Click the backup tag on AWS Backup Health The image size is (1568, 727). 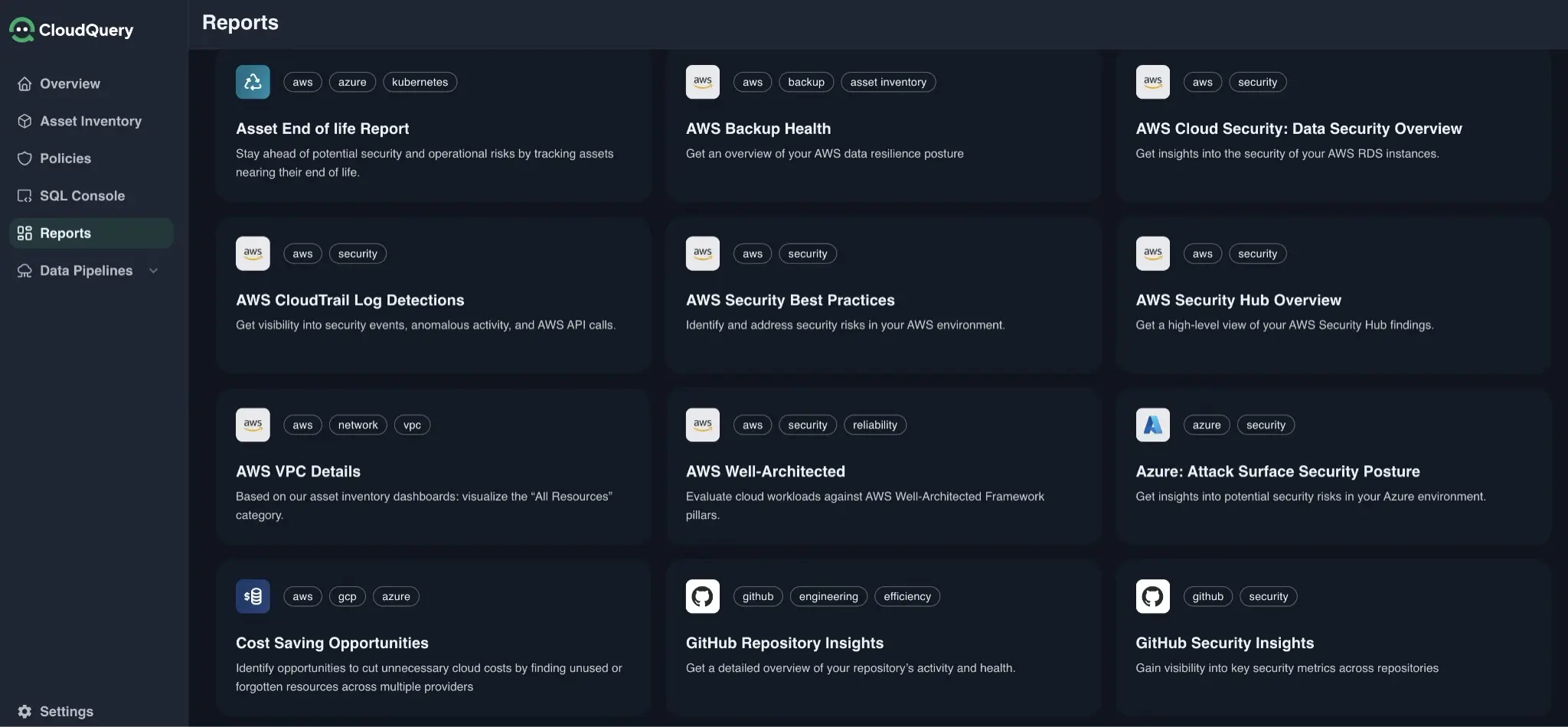click(806, 82)
